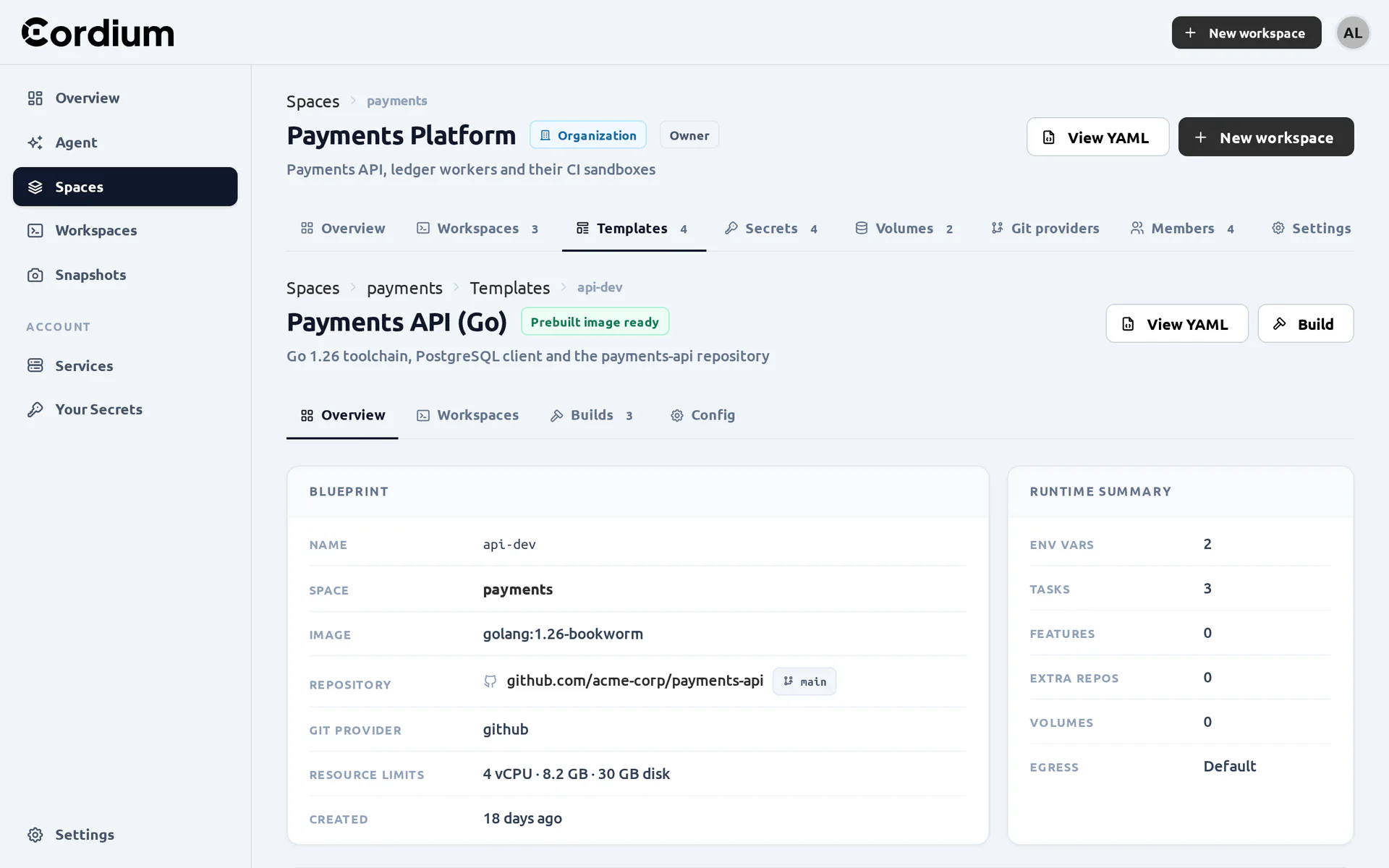Click the GitHub icon beside the repository
1389x868 pixels.
[x=490, y=681]
